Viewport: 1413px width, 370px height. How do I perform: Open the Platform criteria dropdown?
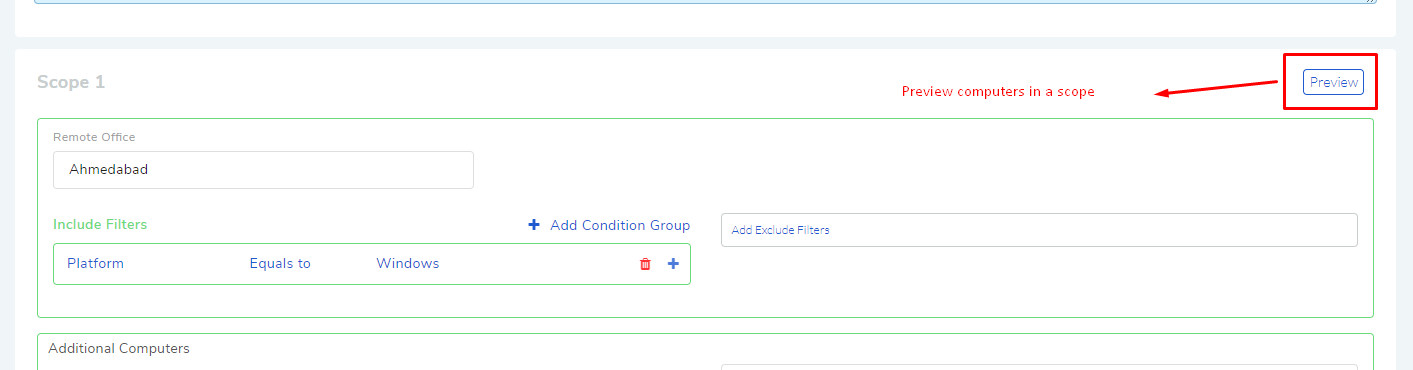click(x=95, y=264)
